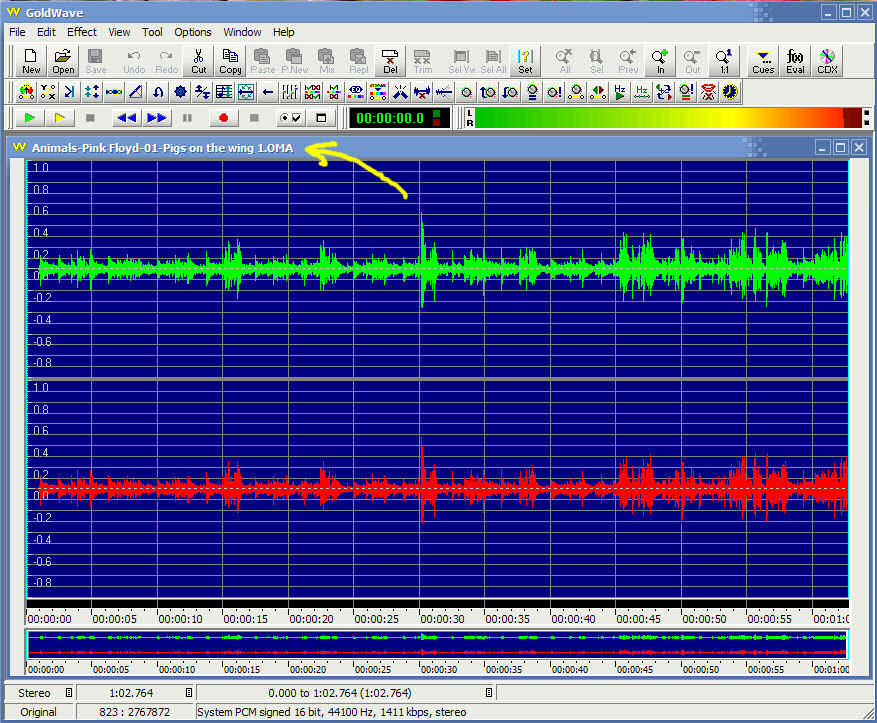The height and width of the screenshot is (723, 877).
Task: Apply the Reverse left-arrow effect
Action: [x=268, y=92]
